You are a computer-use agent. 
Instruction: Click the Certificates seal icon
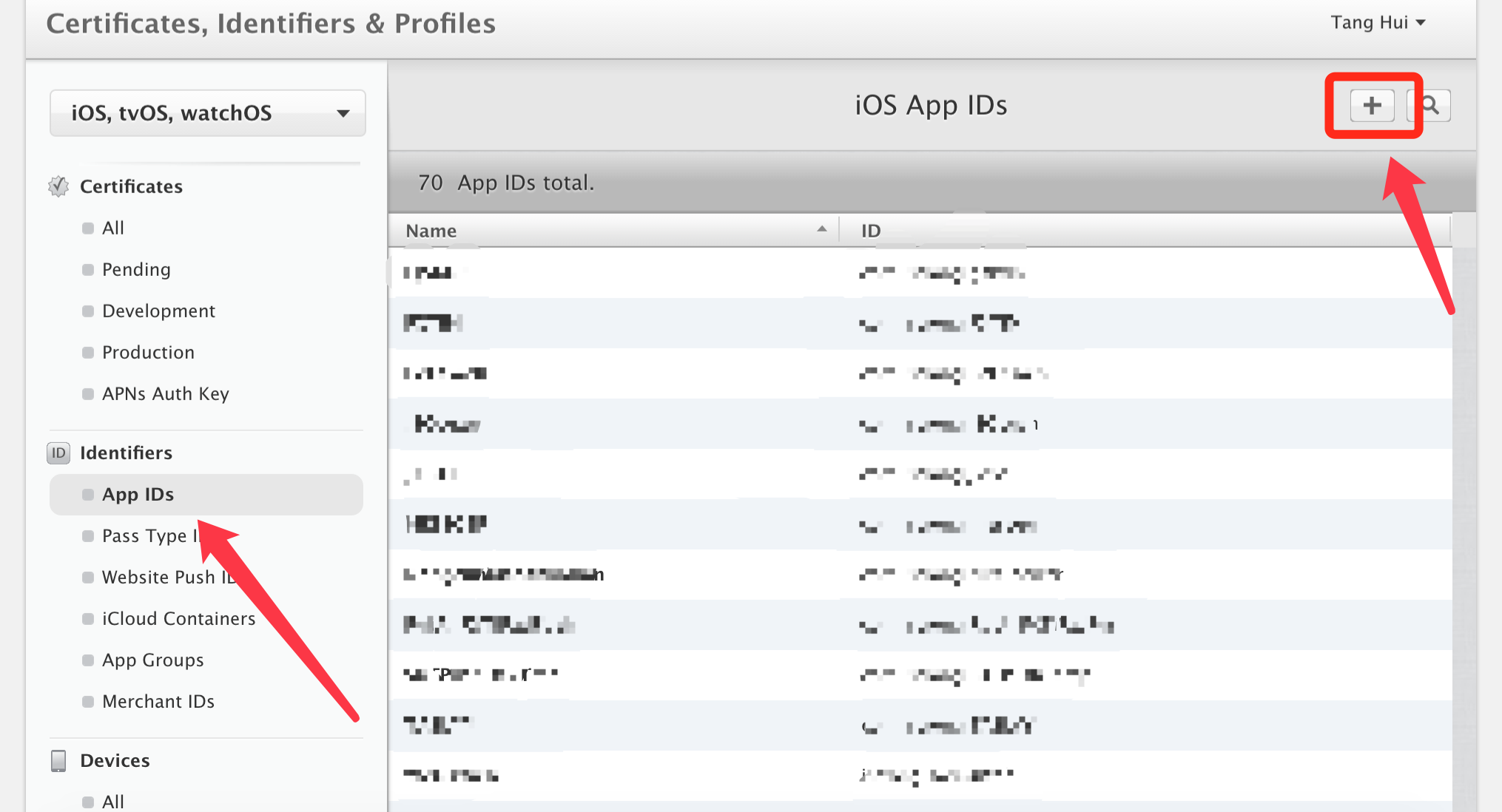point(58,186)
